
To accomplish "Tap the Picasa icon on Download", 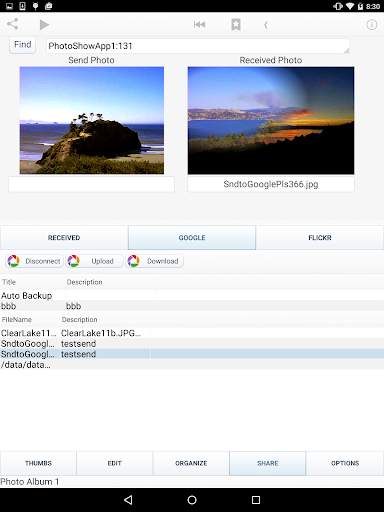I will tap(133, 261).
